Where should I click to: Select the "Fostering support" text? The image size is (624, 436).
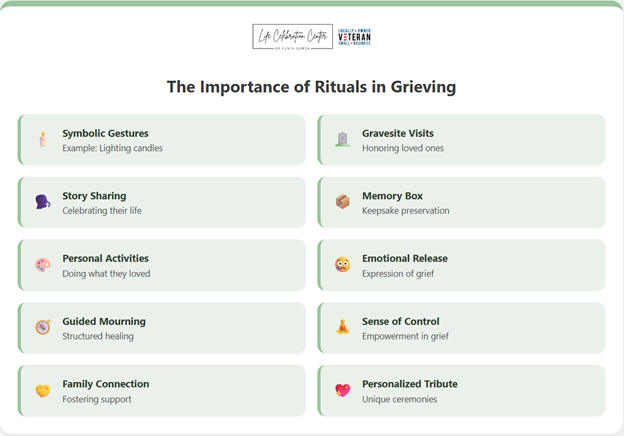click(97, 399)
